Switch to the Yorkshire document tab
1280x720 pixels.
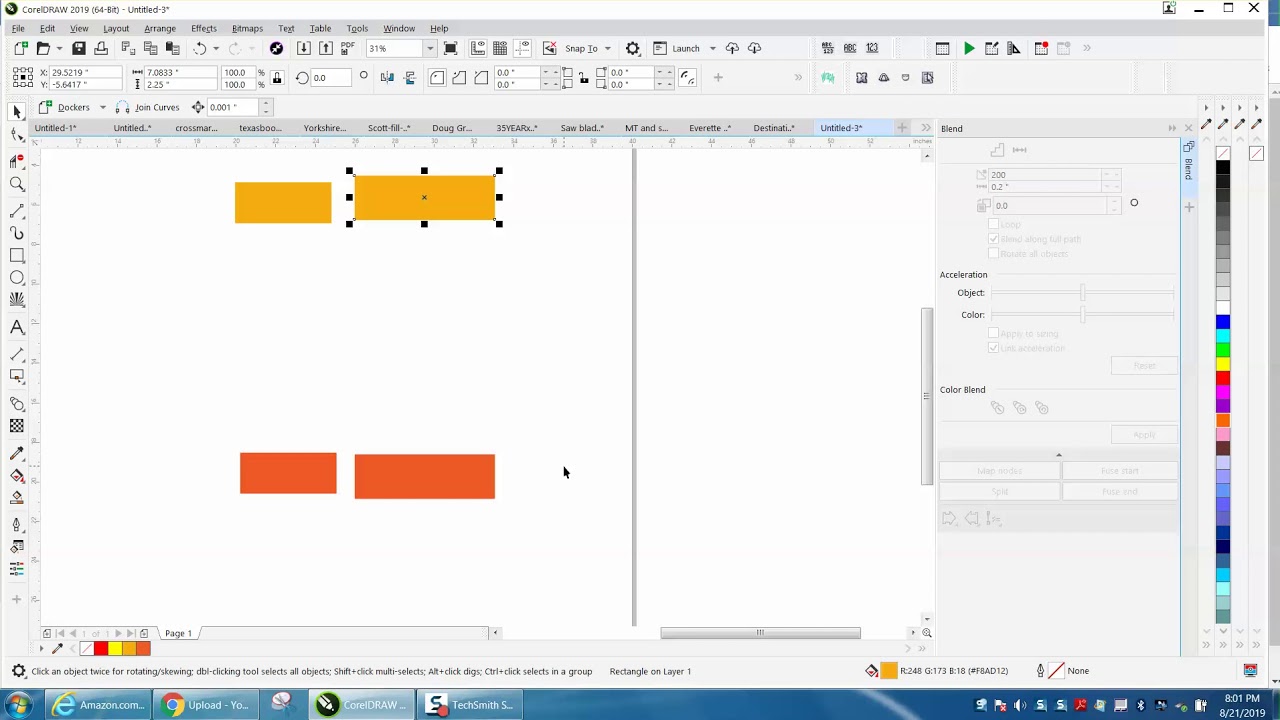(324, 128)
